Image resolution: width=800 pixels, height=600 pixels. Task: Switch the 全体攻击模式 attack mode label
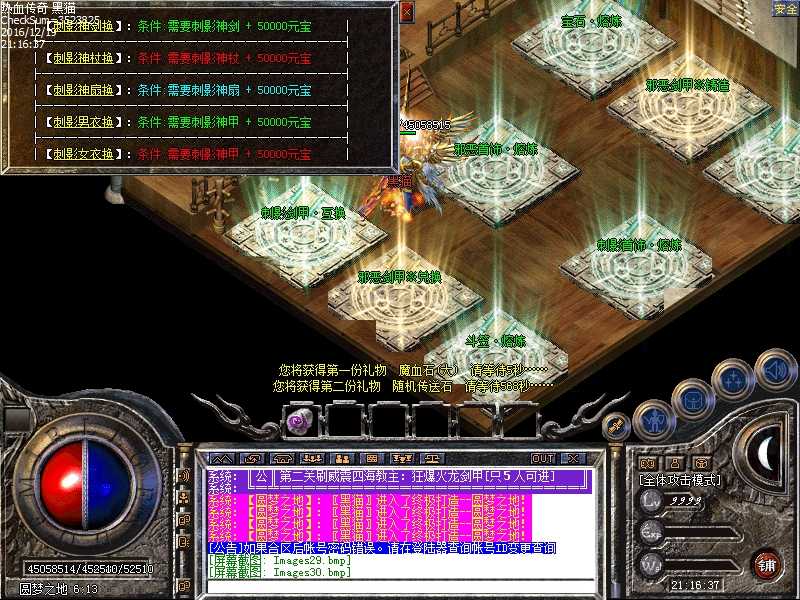(x=680, y=480)
